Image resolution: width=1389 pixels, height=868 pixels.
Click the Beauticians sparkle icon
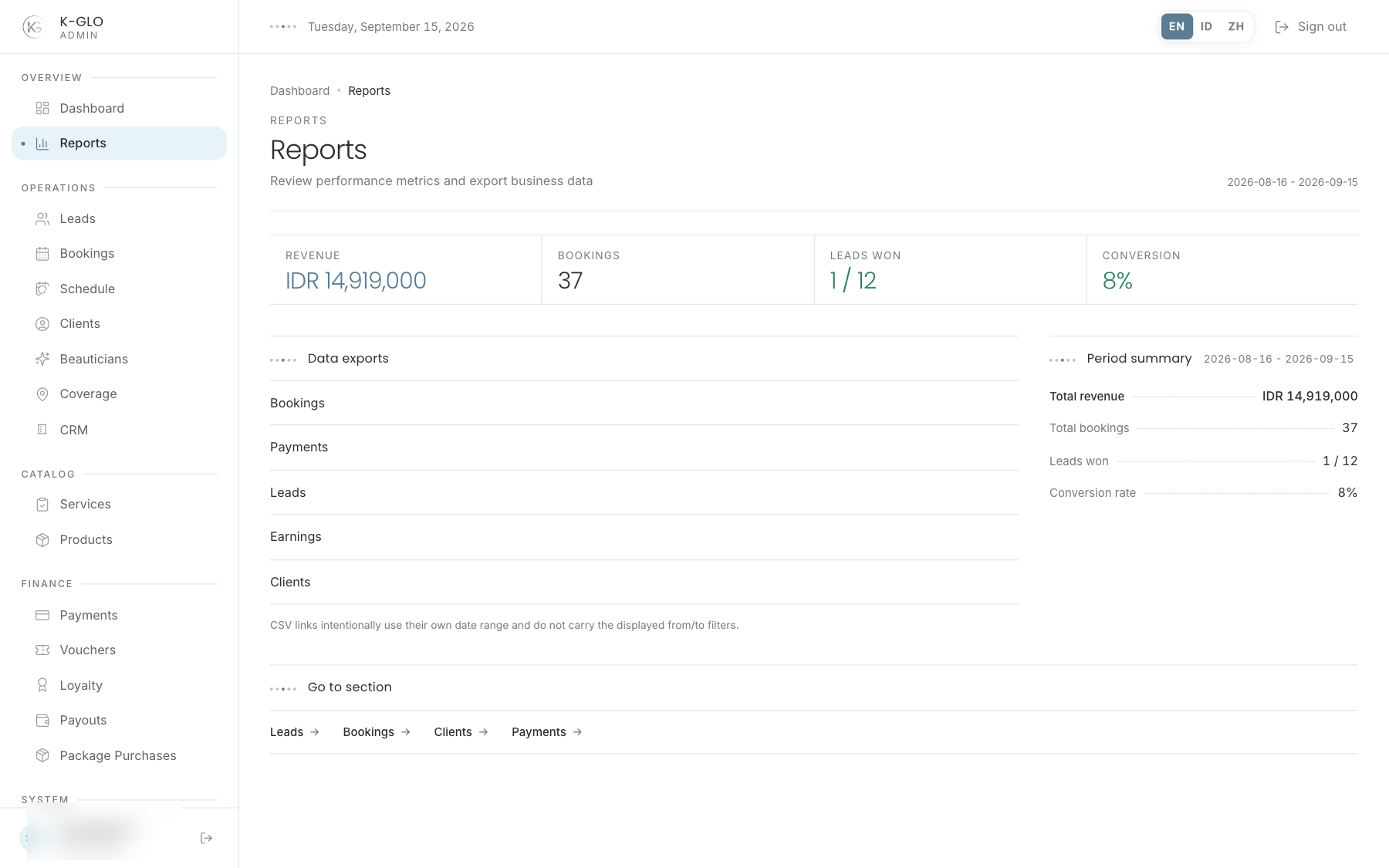pos(42,359)
